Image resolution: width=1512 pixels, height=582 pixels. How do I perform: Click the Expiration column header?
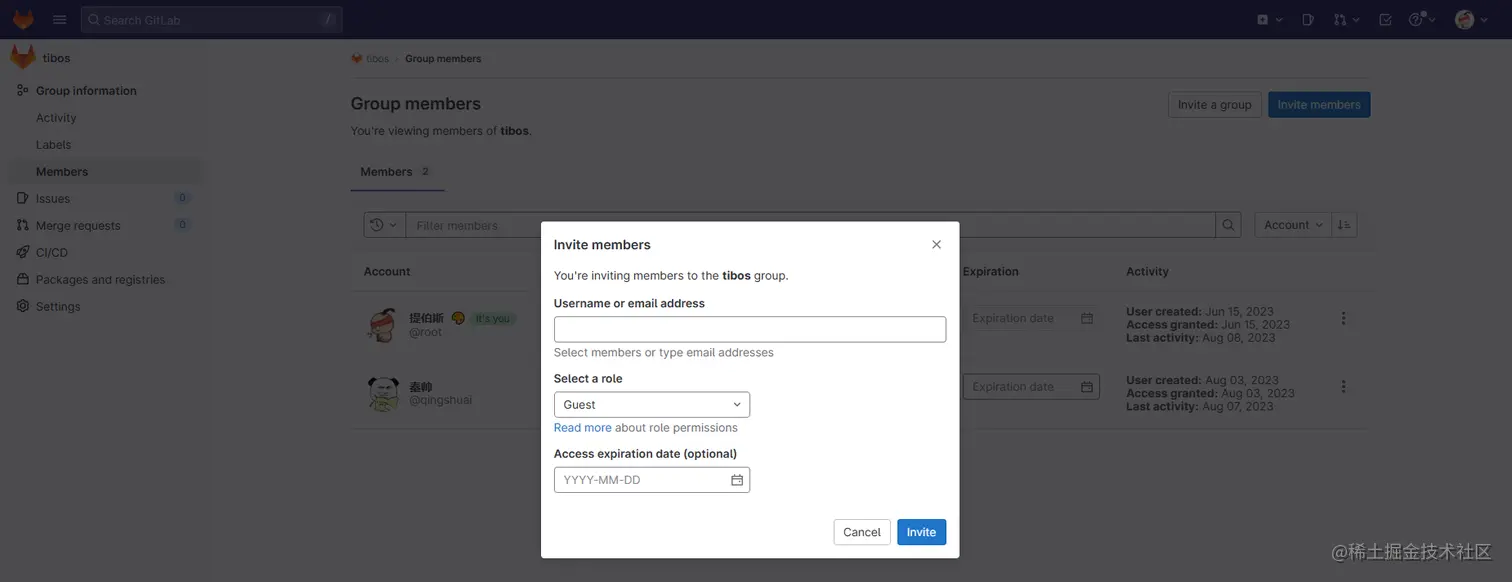(990, 271)
